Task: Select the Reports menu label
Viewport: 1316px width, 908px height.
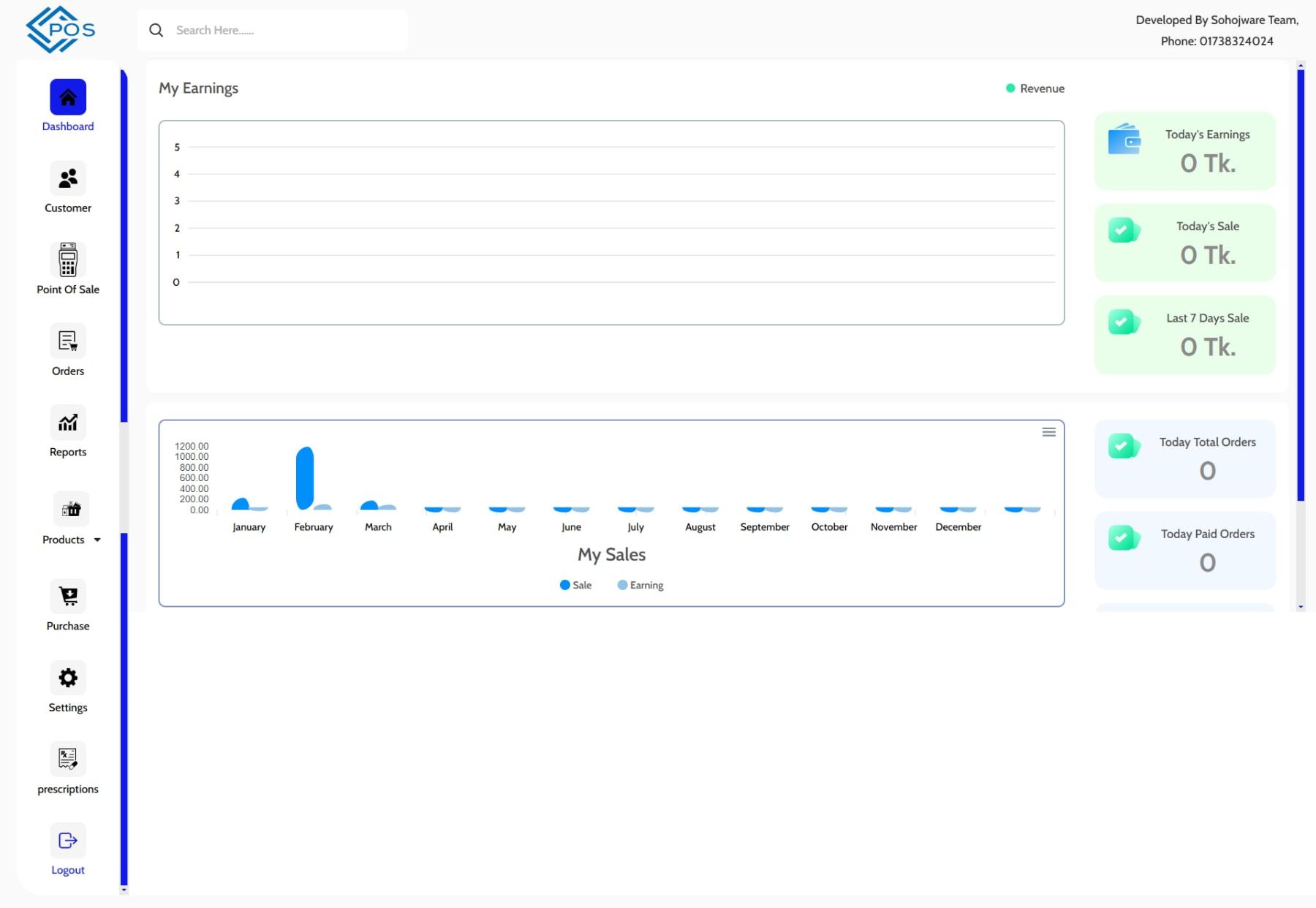Action: point(68,453)
